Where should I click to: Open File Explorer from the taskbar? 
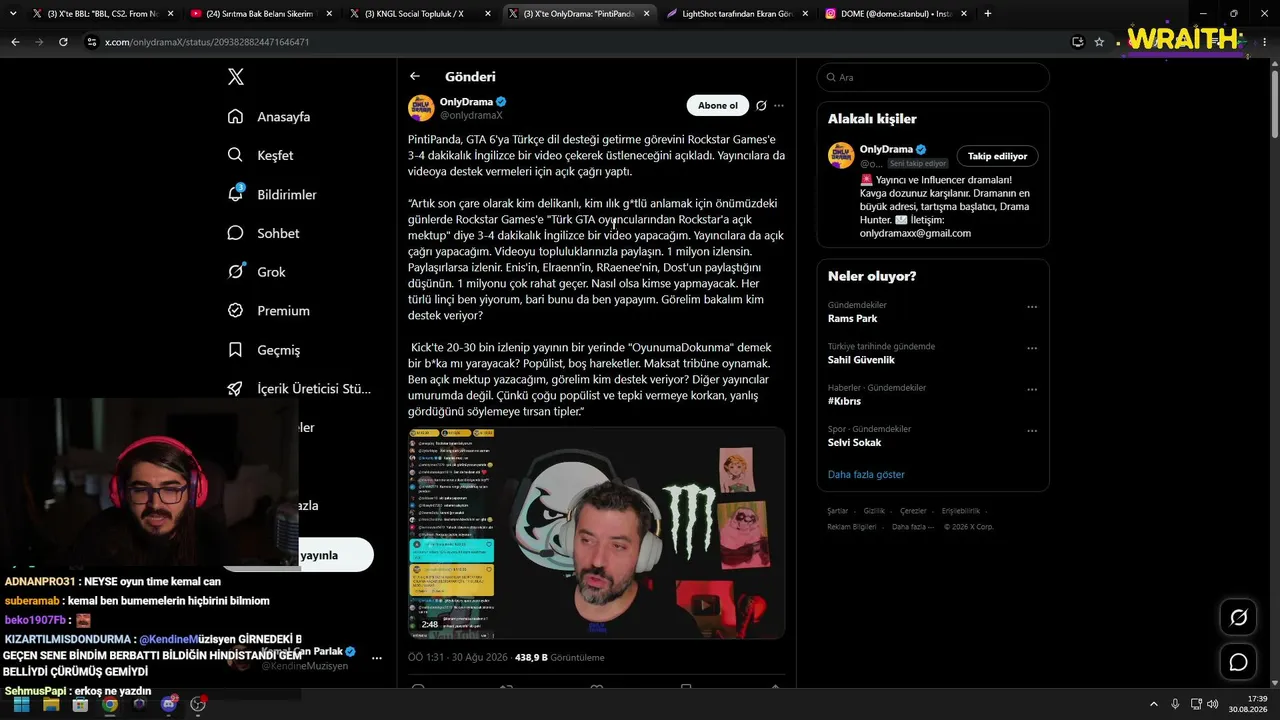point(51,704)
